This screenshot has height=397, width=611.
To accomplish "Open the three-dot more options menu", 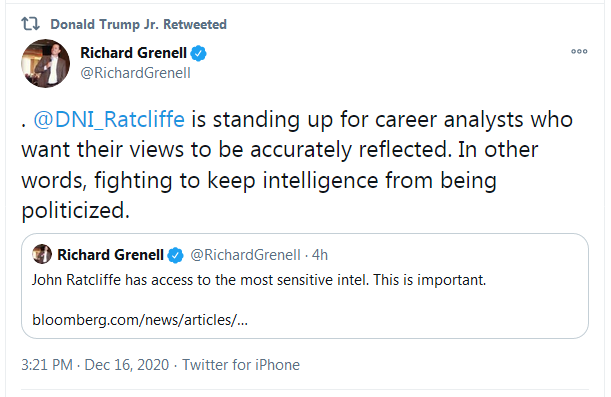I will (x=579, y=51).
